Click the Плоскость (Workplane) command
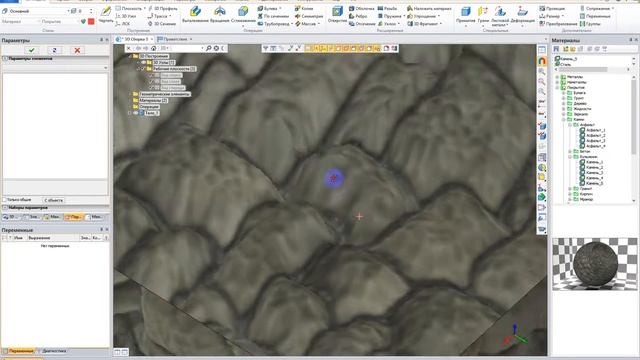 click(129, 8)
